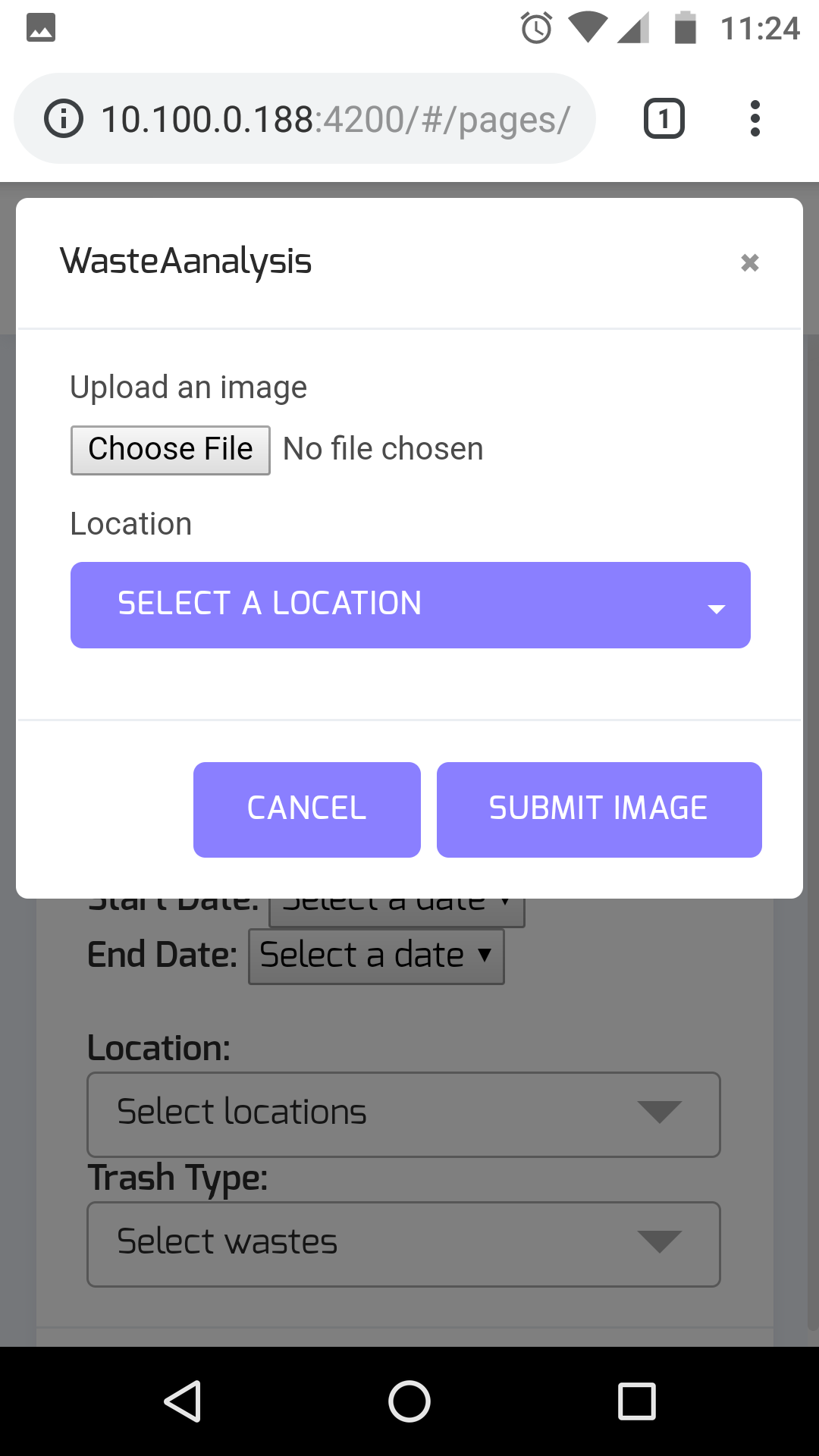Click the caret arrow on location button
This screenshot has height=1456, width=819.
pyautogui.click(x=717, y=609)
